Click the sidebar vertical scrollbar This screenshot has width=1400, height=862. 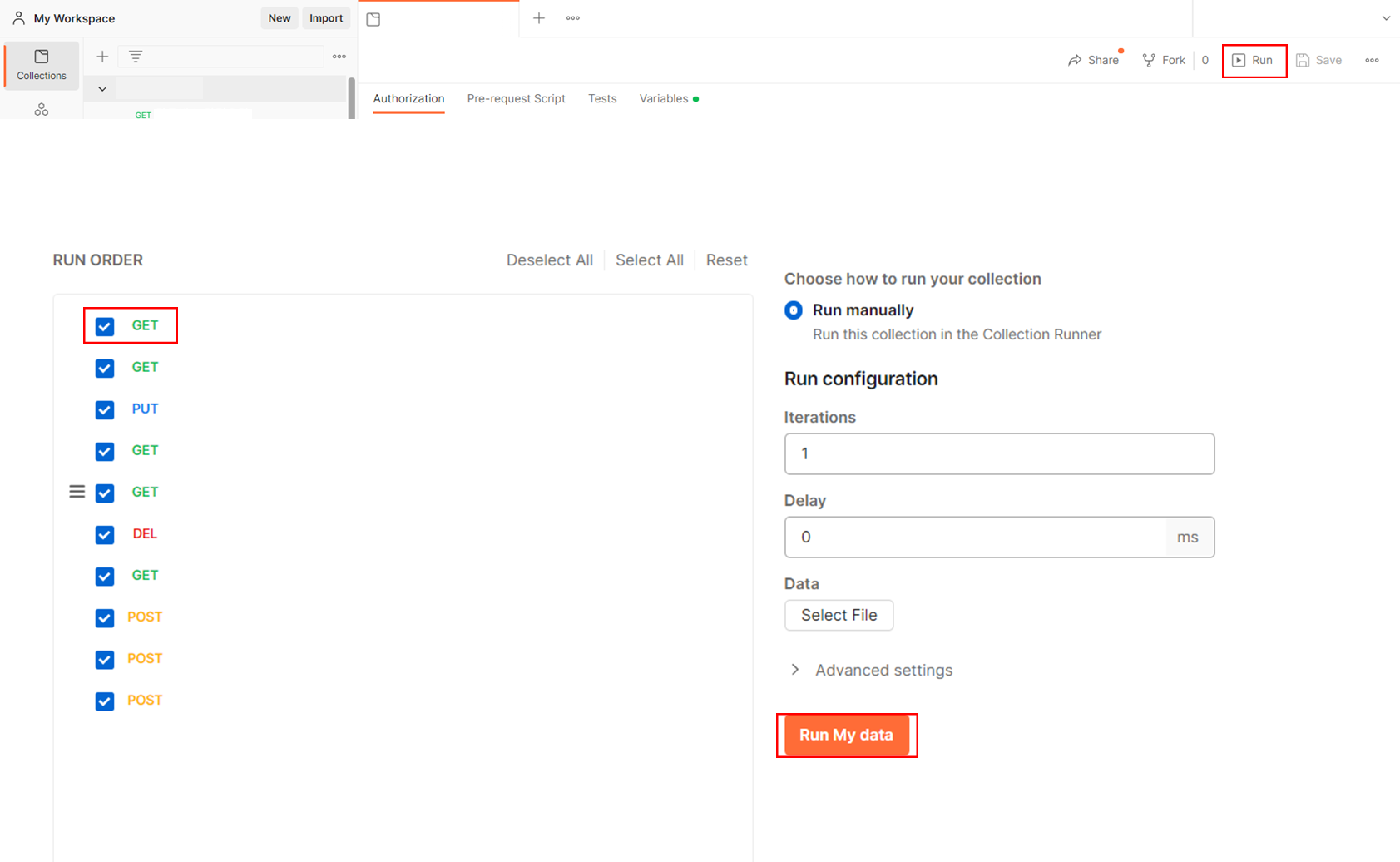pyautogui.click(x=352, y=98)
